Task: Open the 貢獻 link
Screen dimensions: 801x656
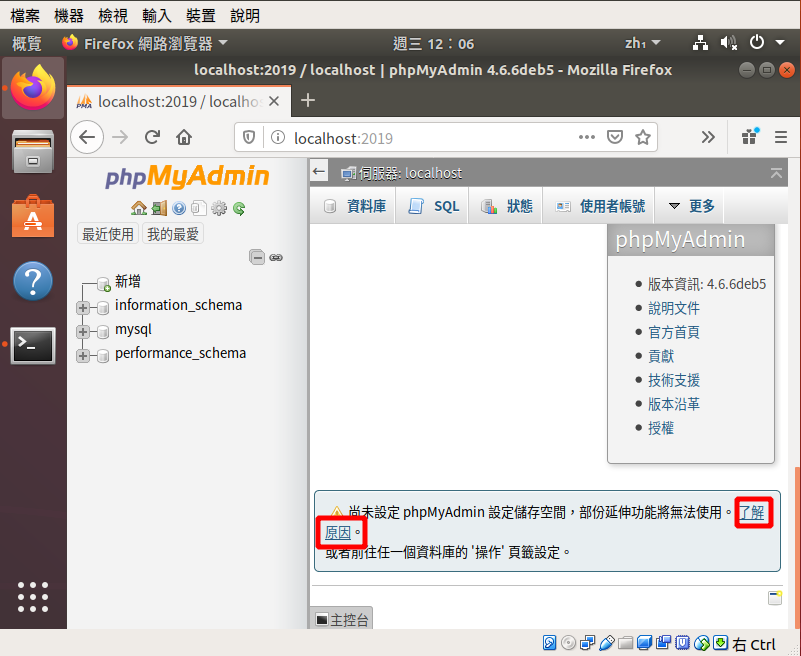Action: pyautogui.click(x=661, y=356)
